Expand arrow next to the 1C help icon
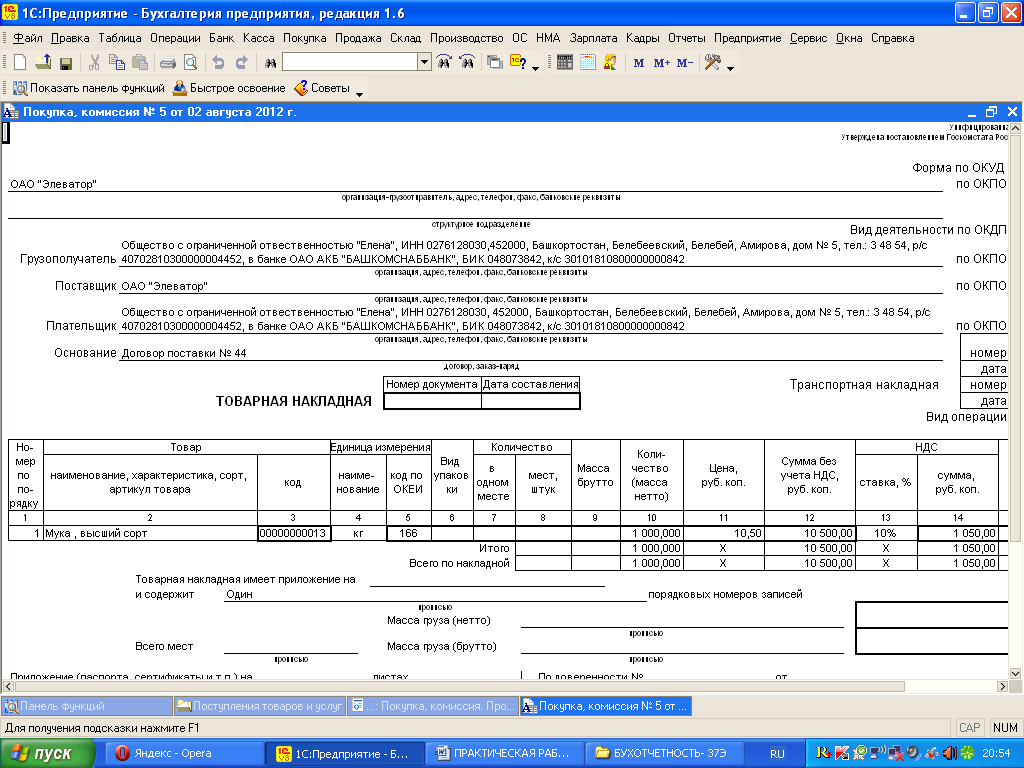1024x768 pixels. pyautogui.click(x=536, y=67)
